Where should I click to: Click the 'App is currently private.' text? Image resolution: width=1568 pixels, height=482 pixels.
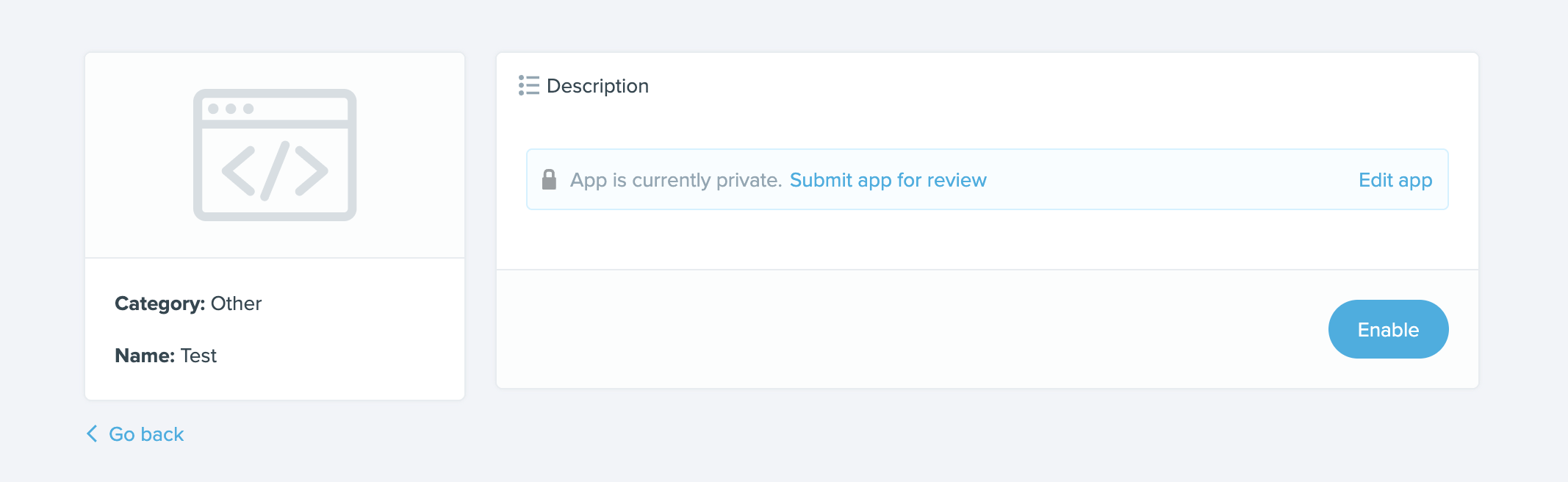pos(675,180)
